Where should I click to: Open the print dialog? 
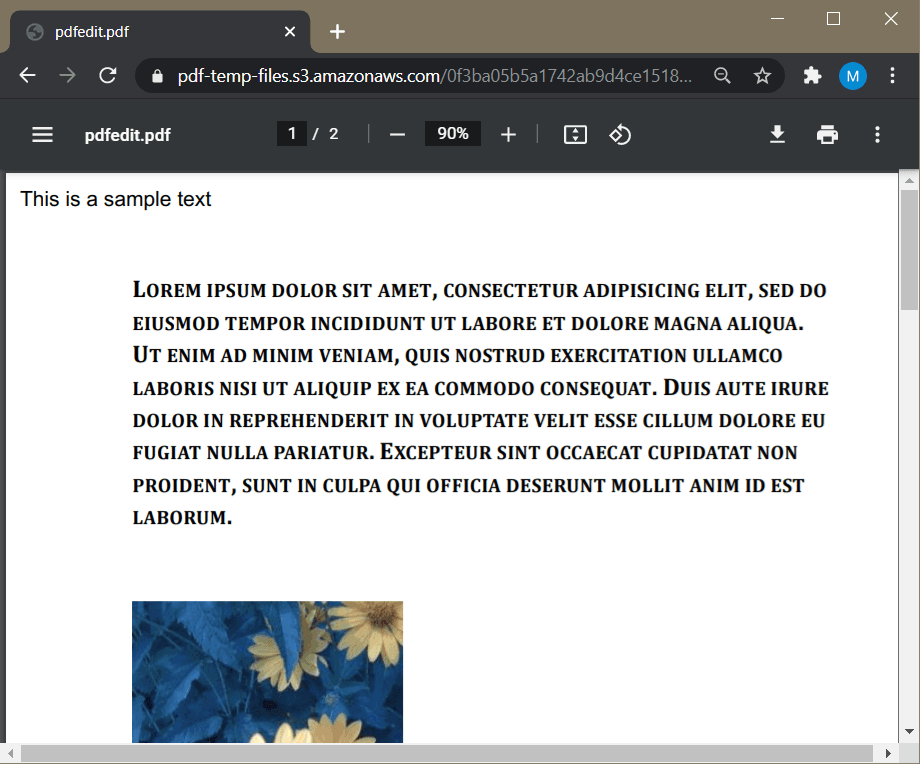[x=827, y=134]
